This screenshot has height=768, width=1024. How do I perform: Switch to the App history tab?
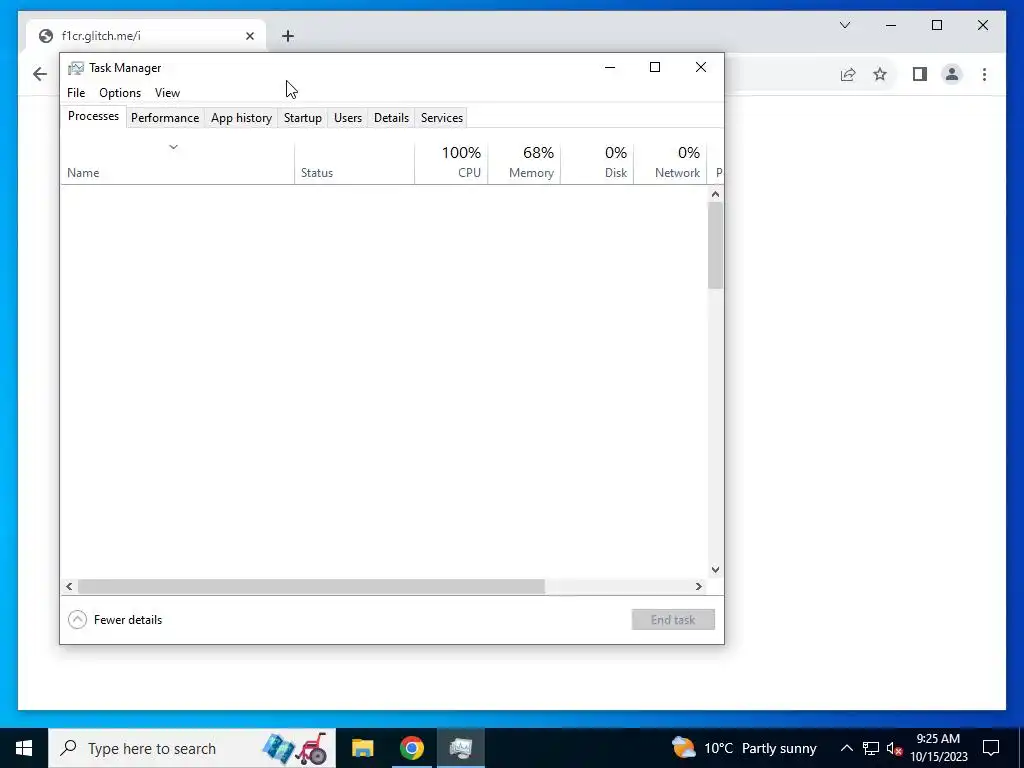(241, 118)
